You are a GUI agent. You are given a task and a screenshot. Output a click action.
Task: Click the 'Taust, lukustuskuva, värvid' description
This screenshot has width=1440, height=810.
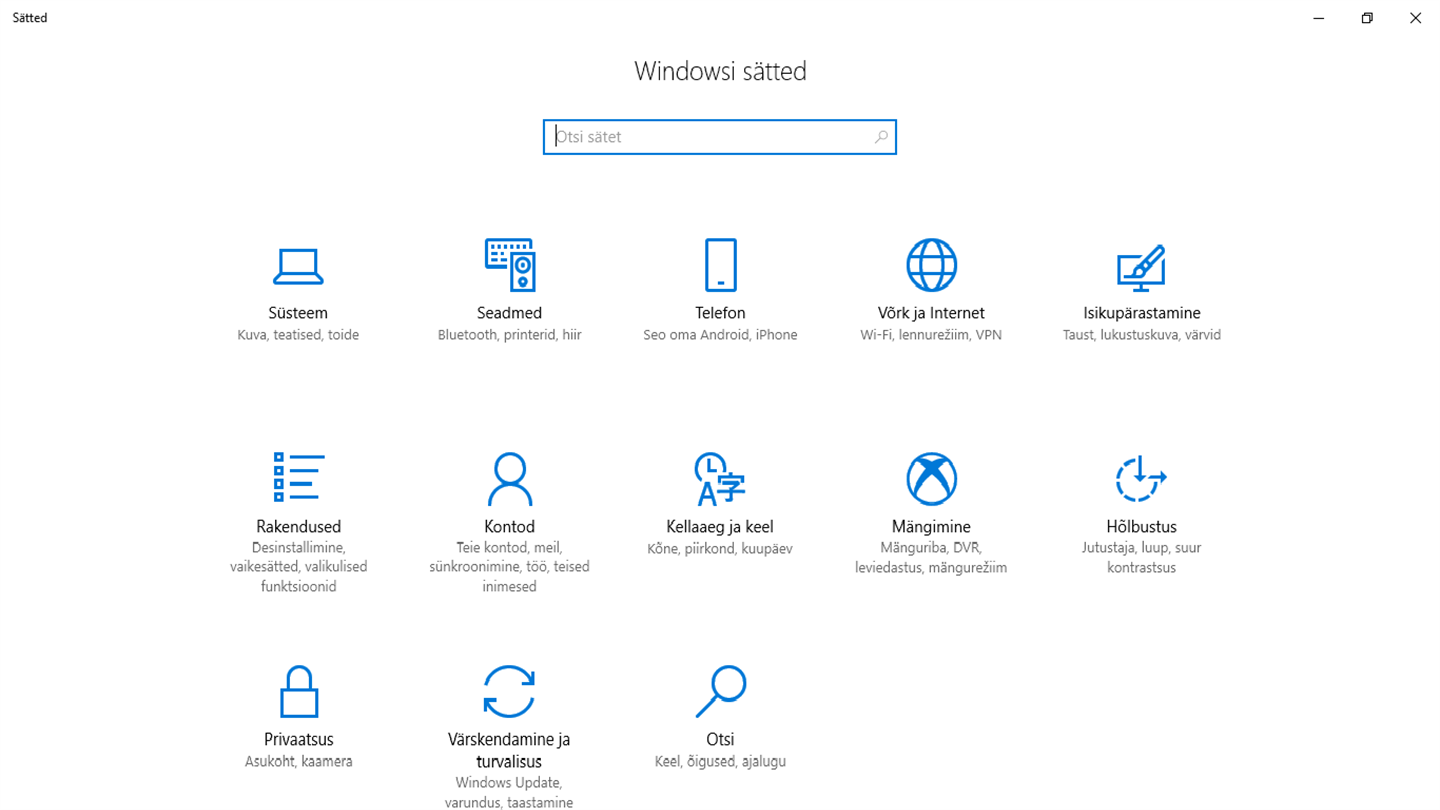[x=1142, y=335]
